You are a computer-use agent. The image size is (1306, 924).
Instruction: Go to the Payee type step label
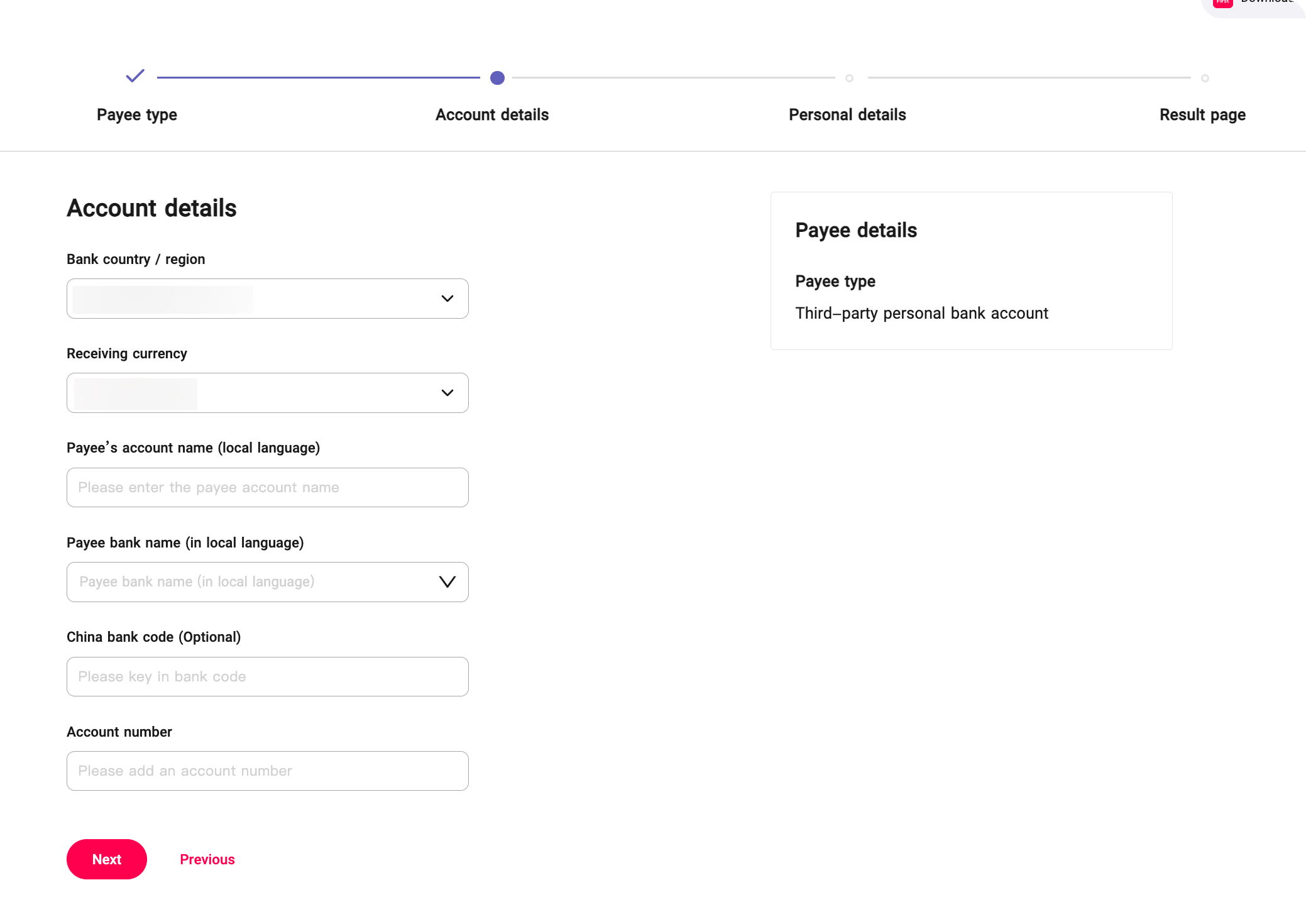pyautogui.click(x=137, y=115)
